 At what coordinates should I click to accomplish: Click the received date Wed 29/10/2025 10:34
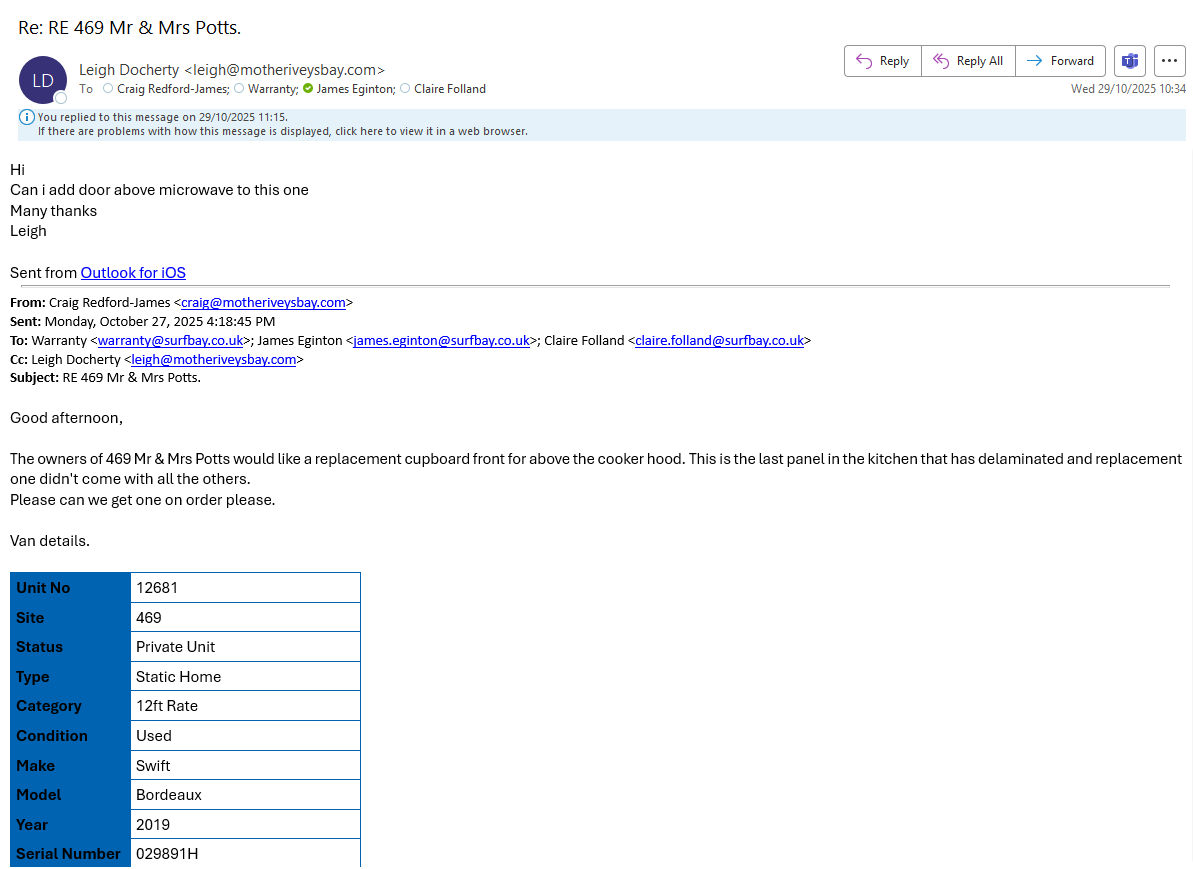point(1128,89)
